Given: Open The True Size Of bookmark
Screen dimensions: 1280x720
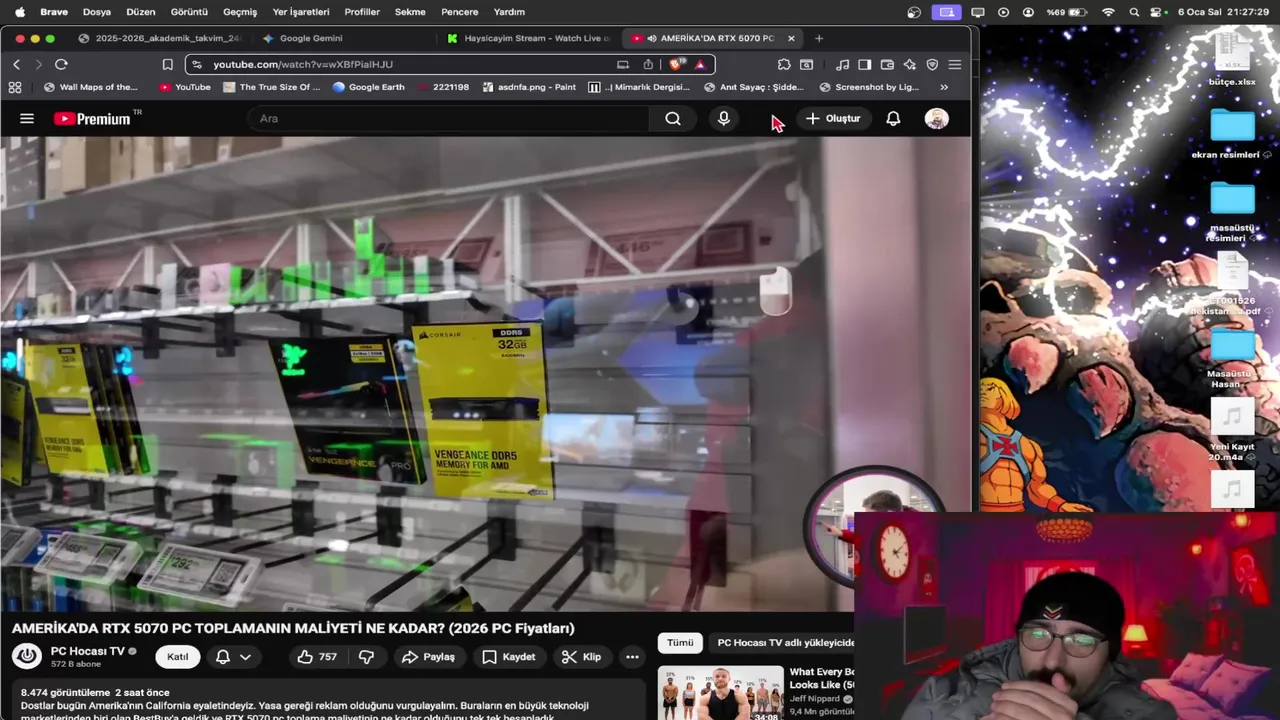Looking at the screenshot, I should coord(272,87).
